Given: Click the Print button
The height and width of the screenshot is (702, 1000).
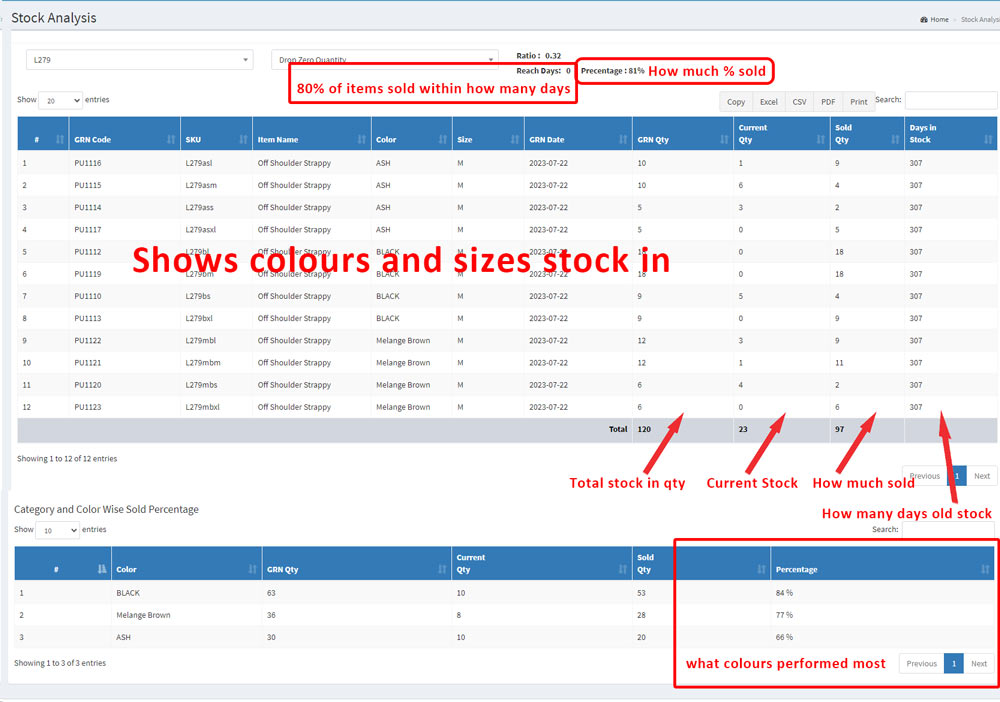Looking at the screenshot, I should 858,102.
